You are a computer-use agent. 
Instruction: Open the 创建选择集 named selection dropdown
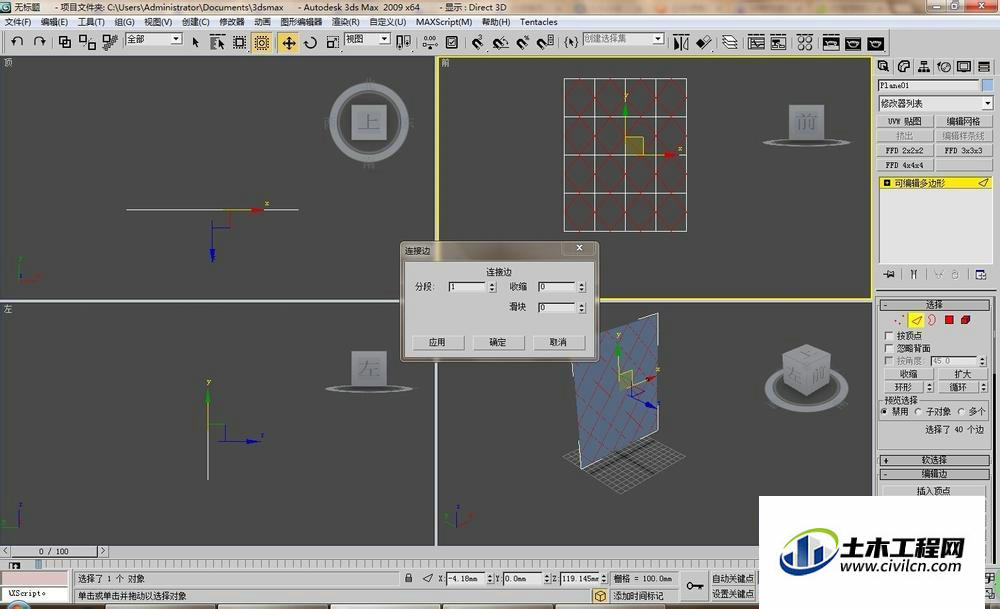624,39
